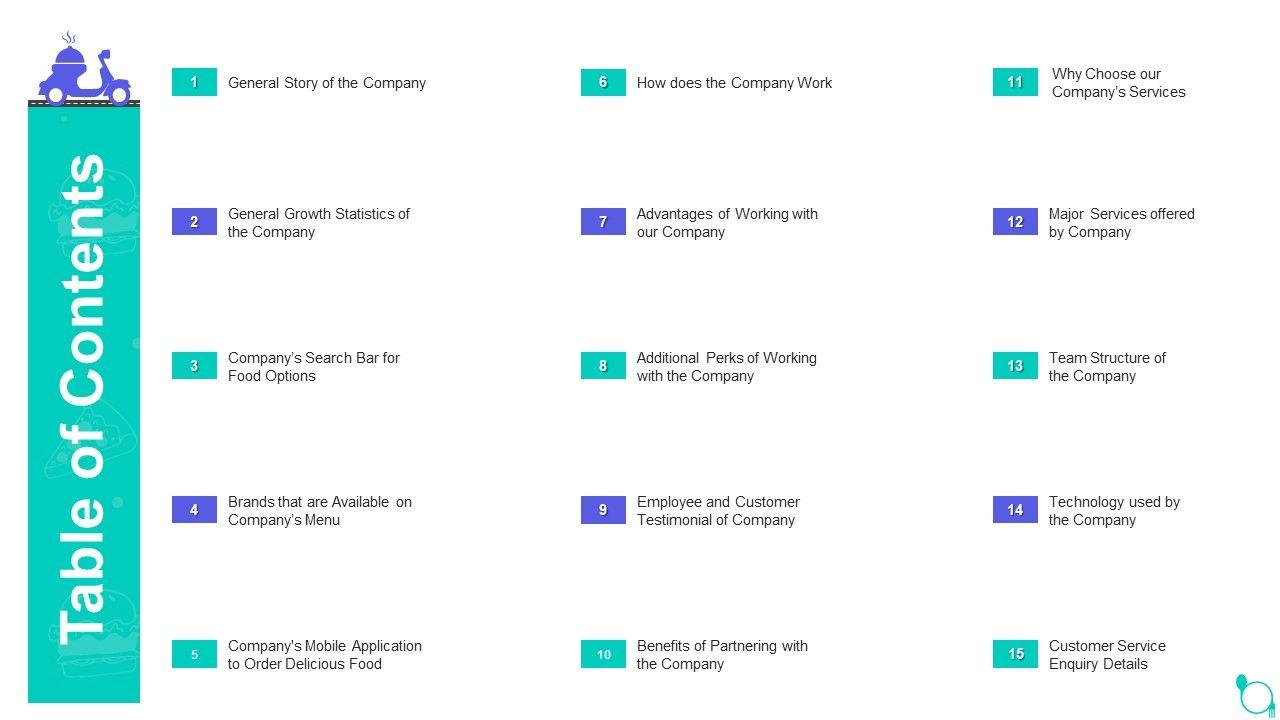Select the number 12 badge

(x=1015, y=222)
